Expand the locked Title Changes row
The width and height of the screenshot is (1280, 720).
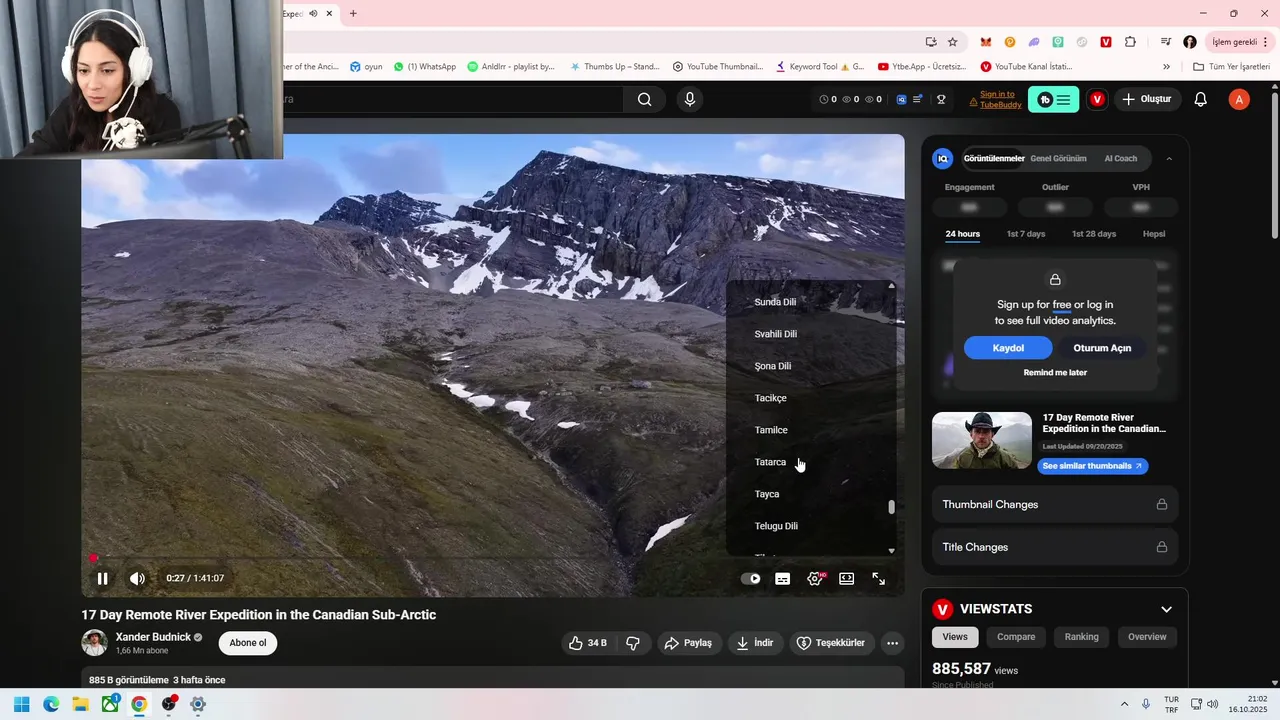1055,547
